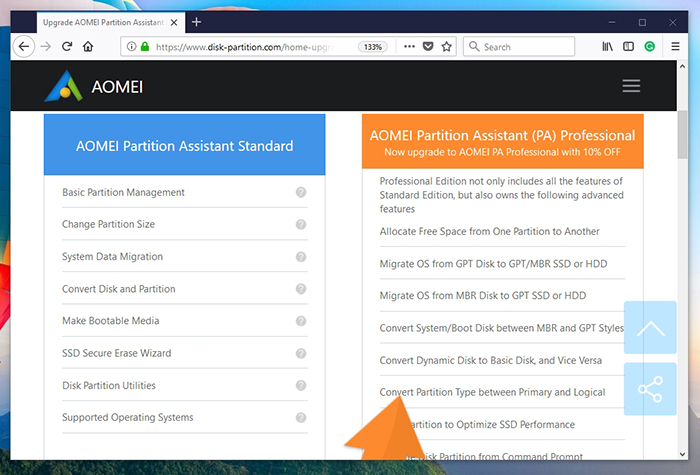Click the forward navigation arrow
This screenshot has width=700, height=475.
[x=46, y=46]
